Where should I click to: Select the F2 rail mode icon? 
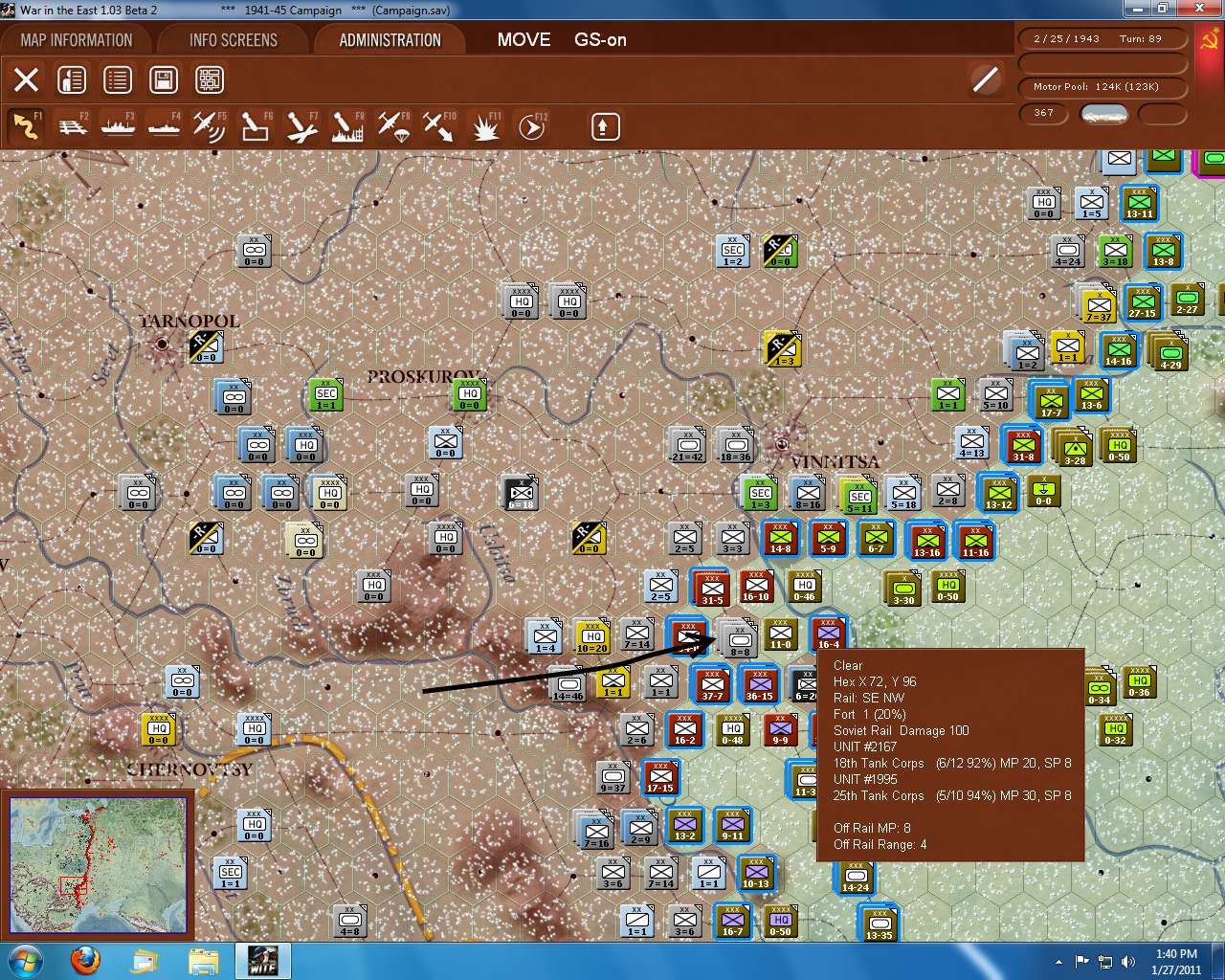pyautogui.click(x=72, y=126)
